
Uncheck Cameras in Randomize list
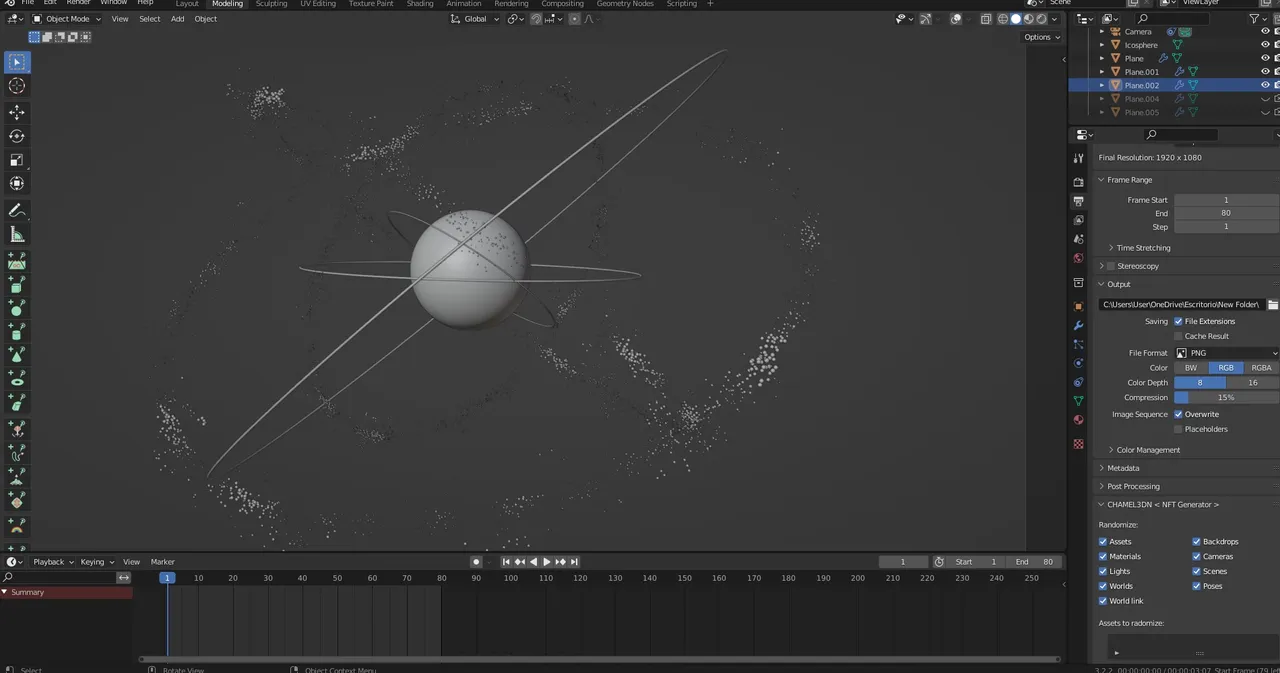pos(1197,556)
